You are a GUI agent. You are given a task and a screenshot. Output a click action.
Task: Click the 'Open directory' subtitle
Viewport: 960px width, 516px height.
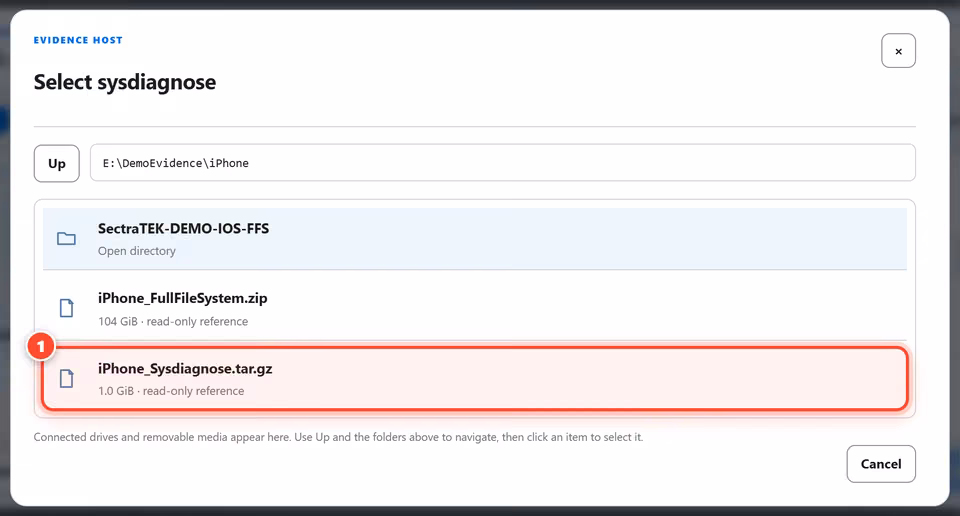[x=137, y=251]
